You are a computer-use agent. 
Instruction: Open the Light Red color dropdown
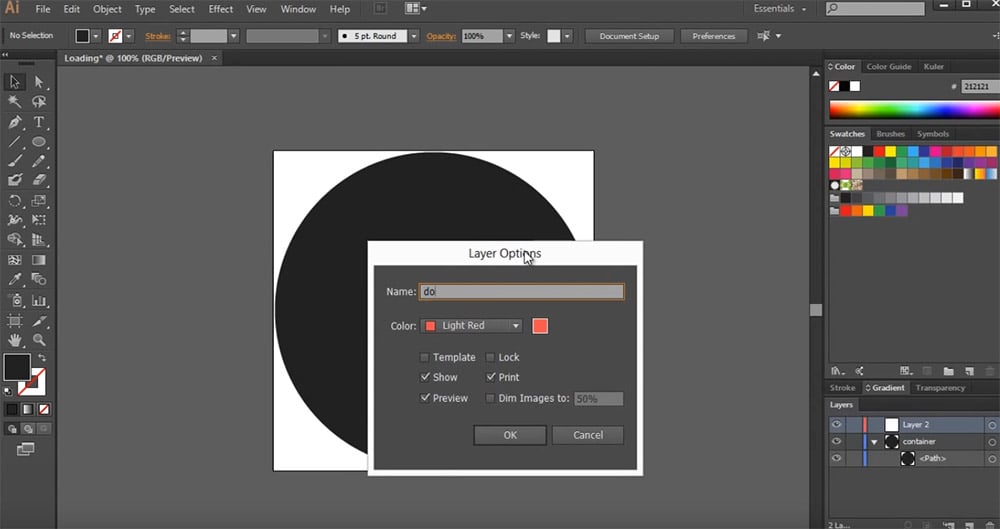(471, 325)
